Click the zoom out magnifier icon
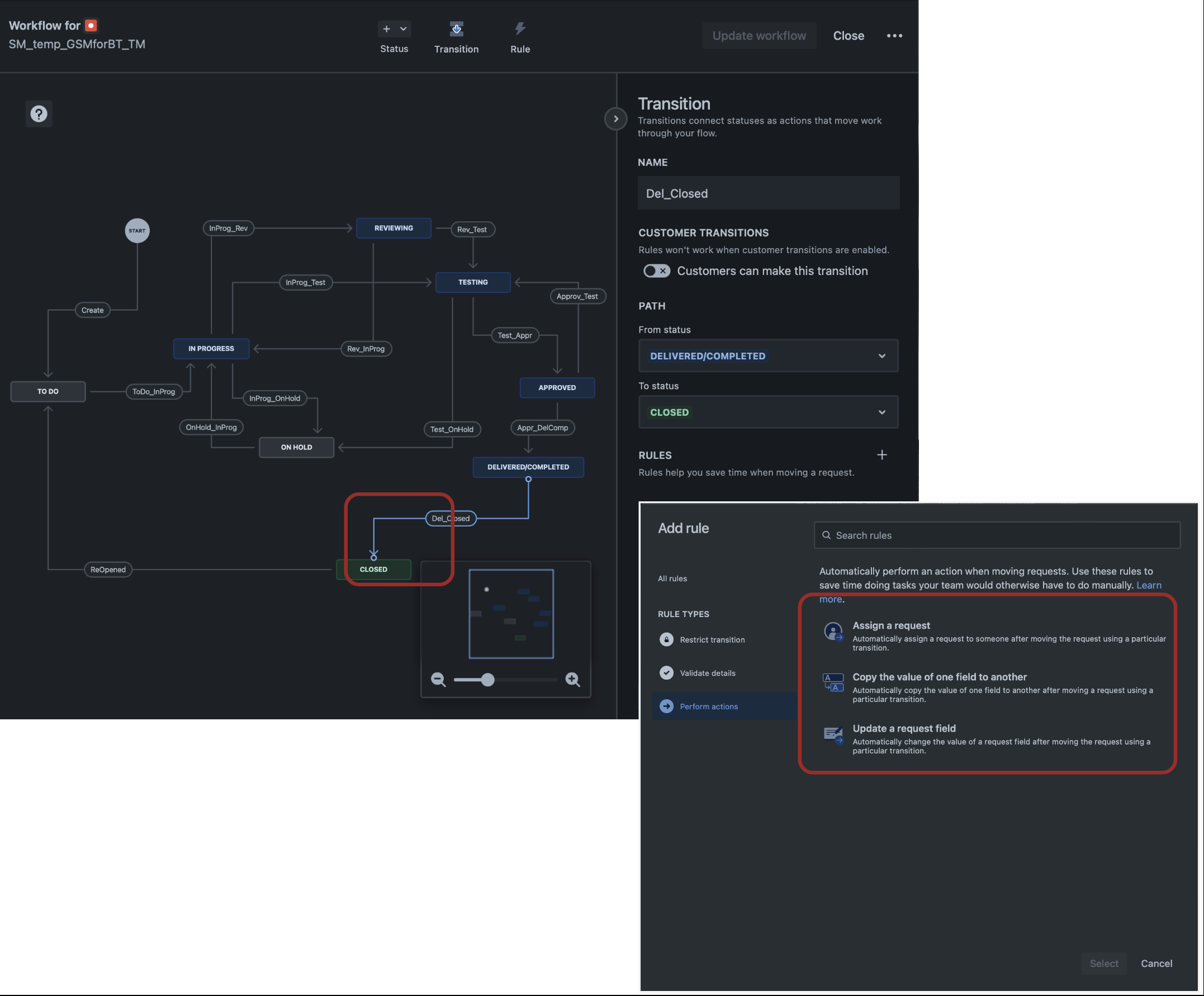Viewport: 1204px width, 996px height. (438, 680)
